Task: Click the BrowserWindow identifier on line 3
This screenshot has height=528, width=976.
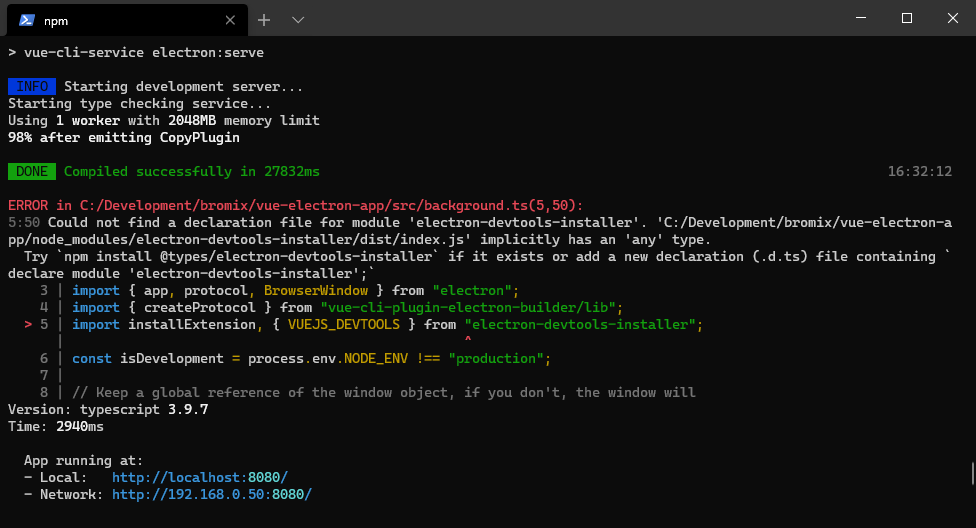Action: pos(316,291)
